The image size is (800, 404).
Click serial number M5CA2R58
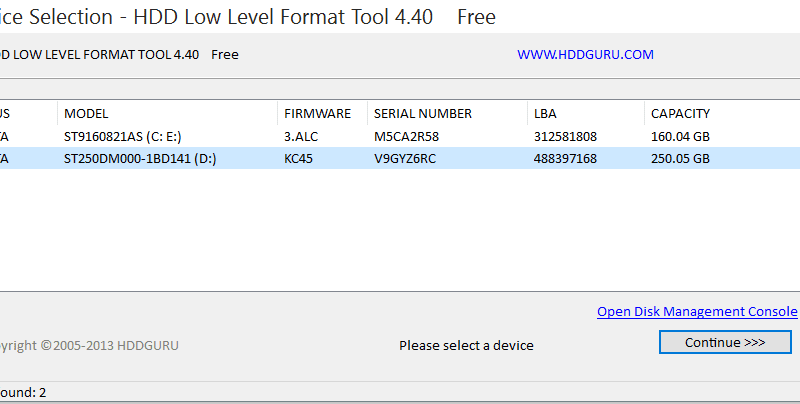pyautogui.click(x=406, y=137)
